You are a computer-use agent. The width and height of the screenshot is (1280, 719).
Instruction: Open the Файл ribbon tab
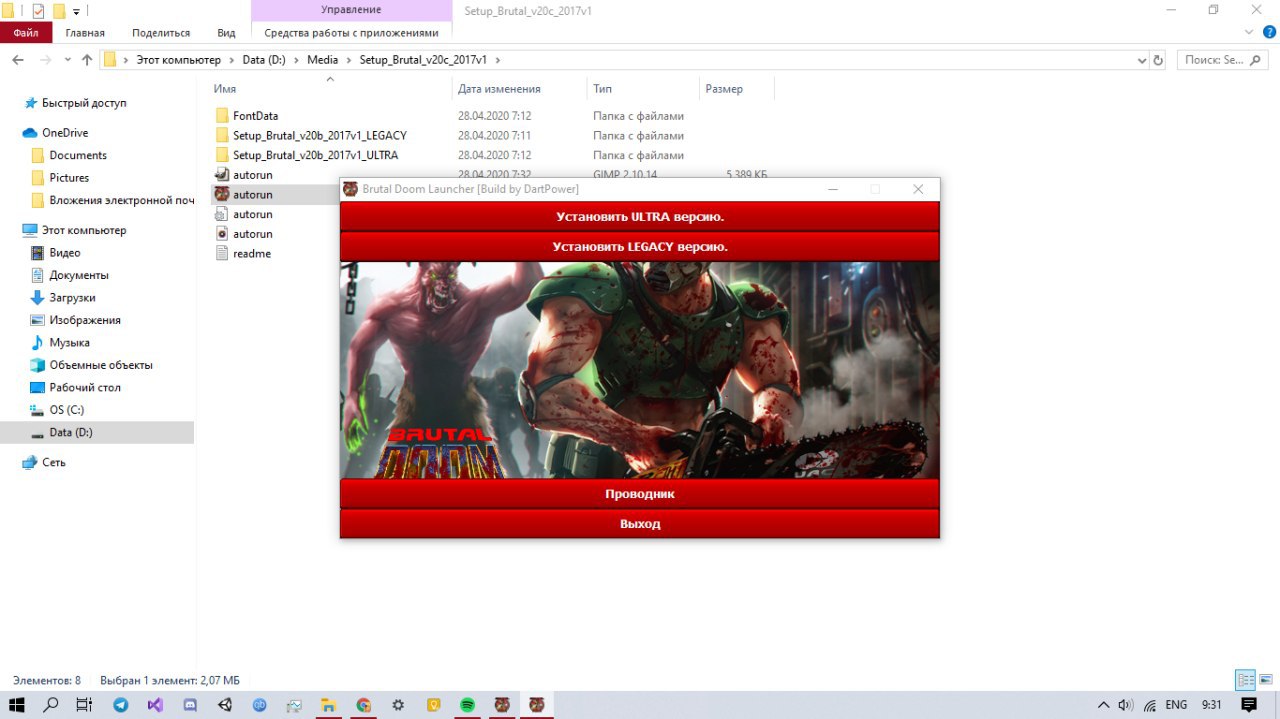tap(26, 33)
